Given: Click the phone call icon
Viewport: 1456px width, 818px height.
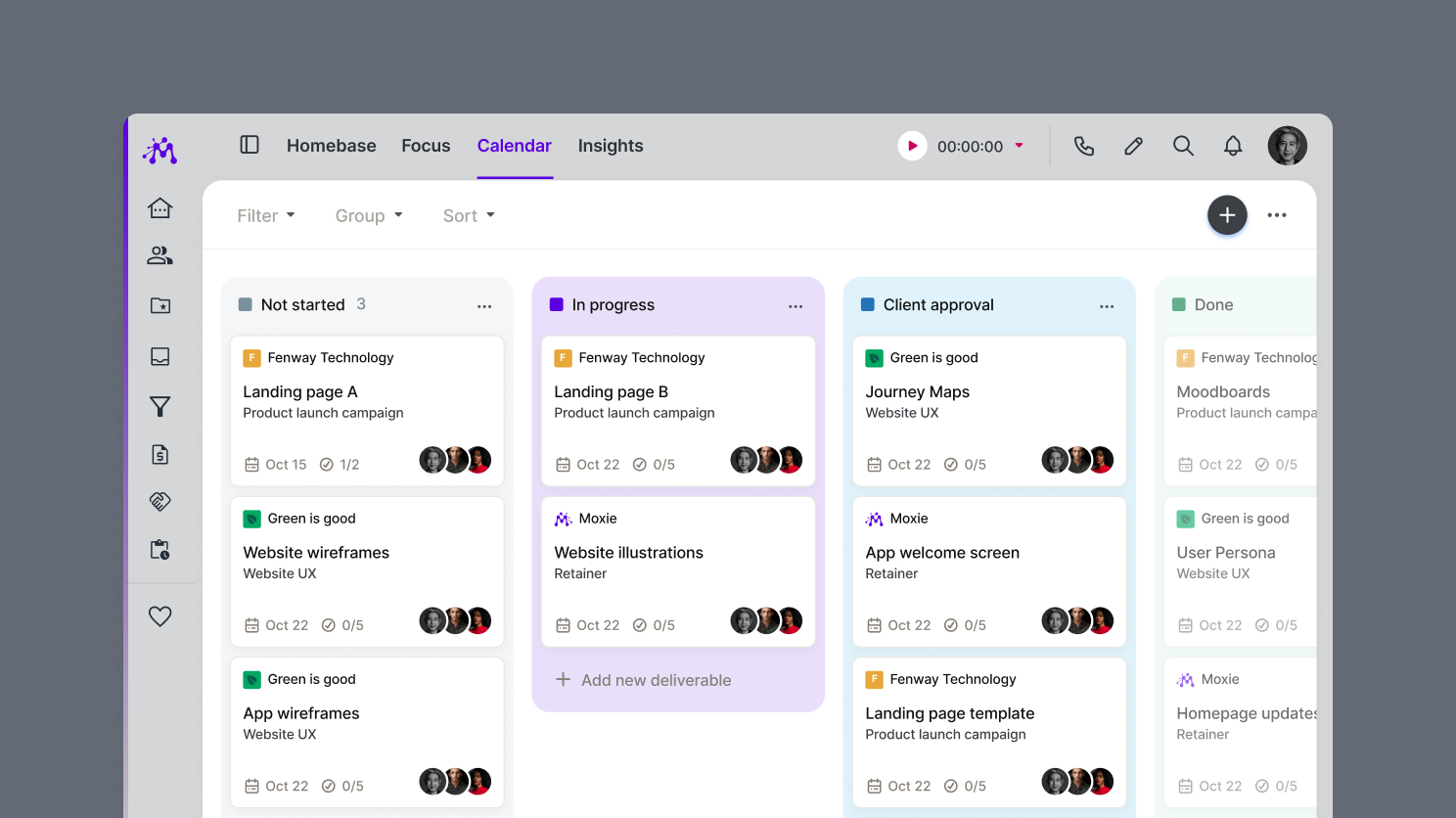Looking at the screenshot, I should [x=1084, y=146].
